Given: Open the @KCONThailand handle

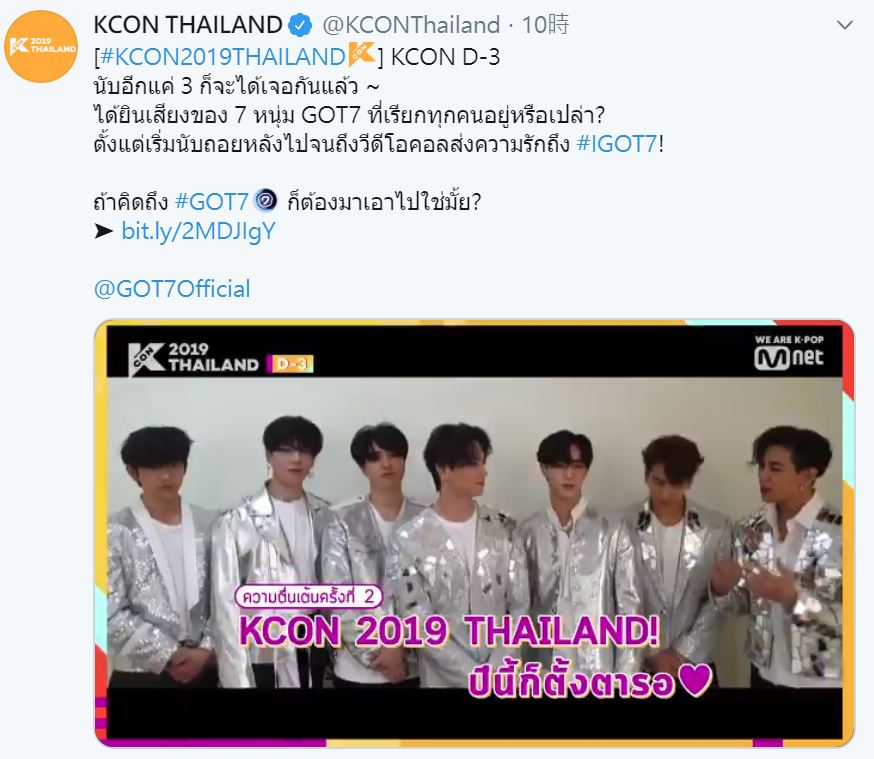Looking at the screenshot, I should click(411, 25).
